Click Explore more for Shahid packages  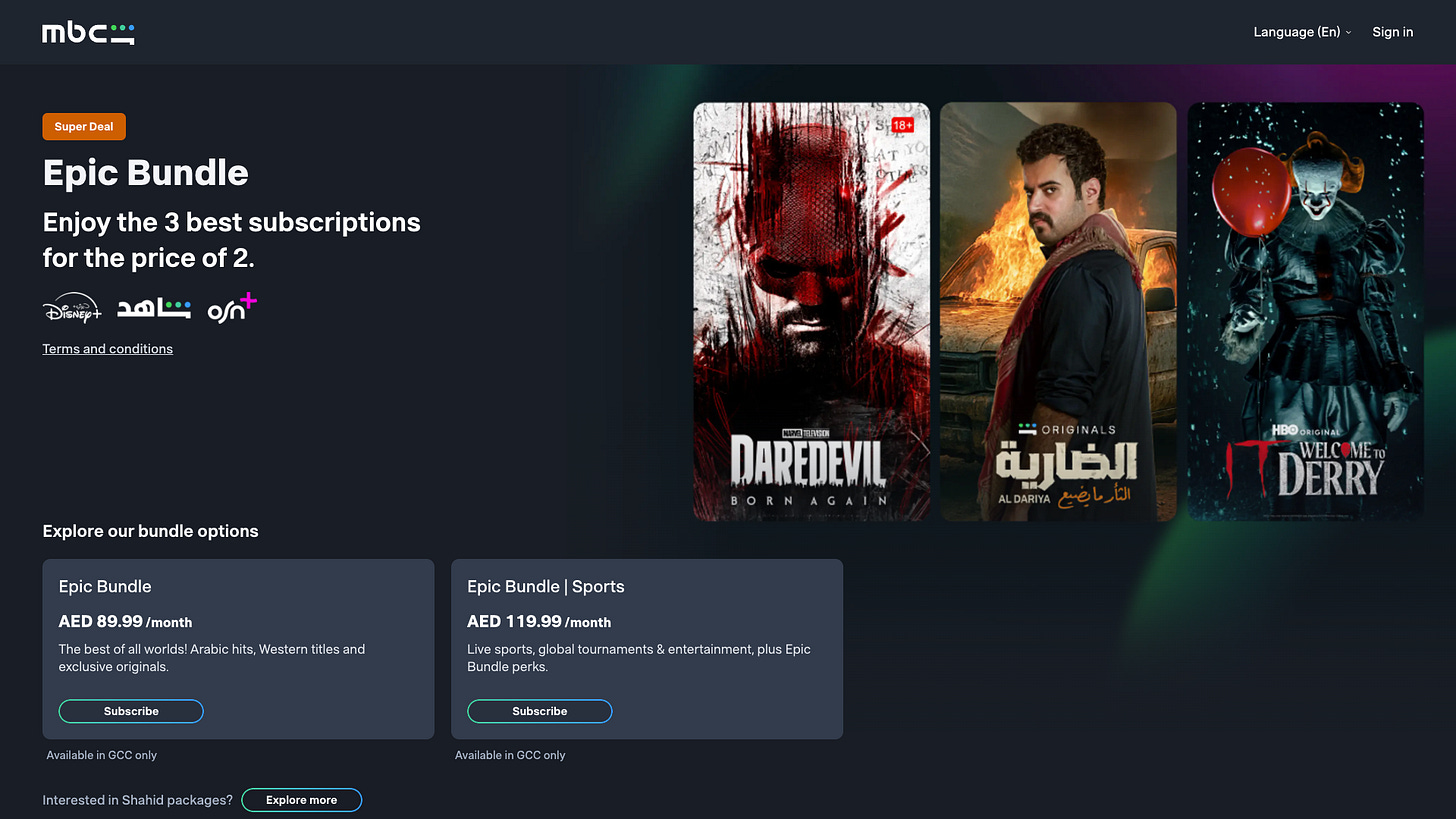coord(301,800)
